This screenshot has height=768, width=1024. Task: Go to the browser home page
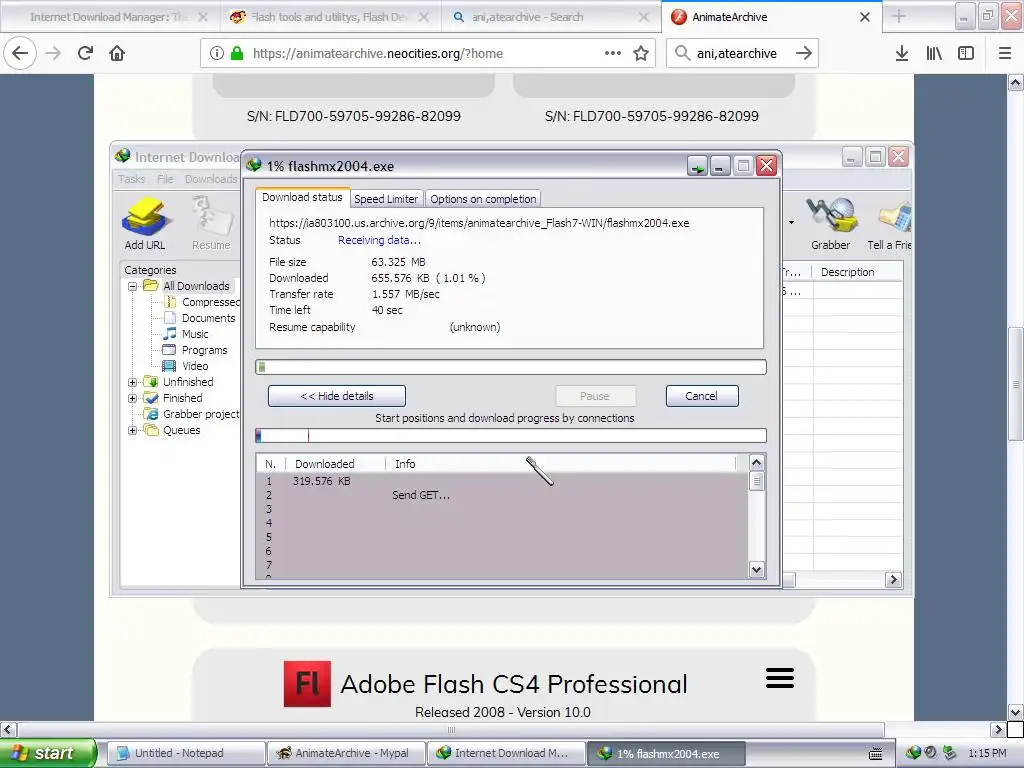click(x=117, y=53)
